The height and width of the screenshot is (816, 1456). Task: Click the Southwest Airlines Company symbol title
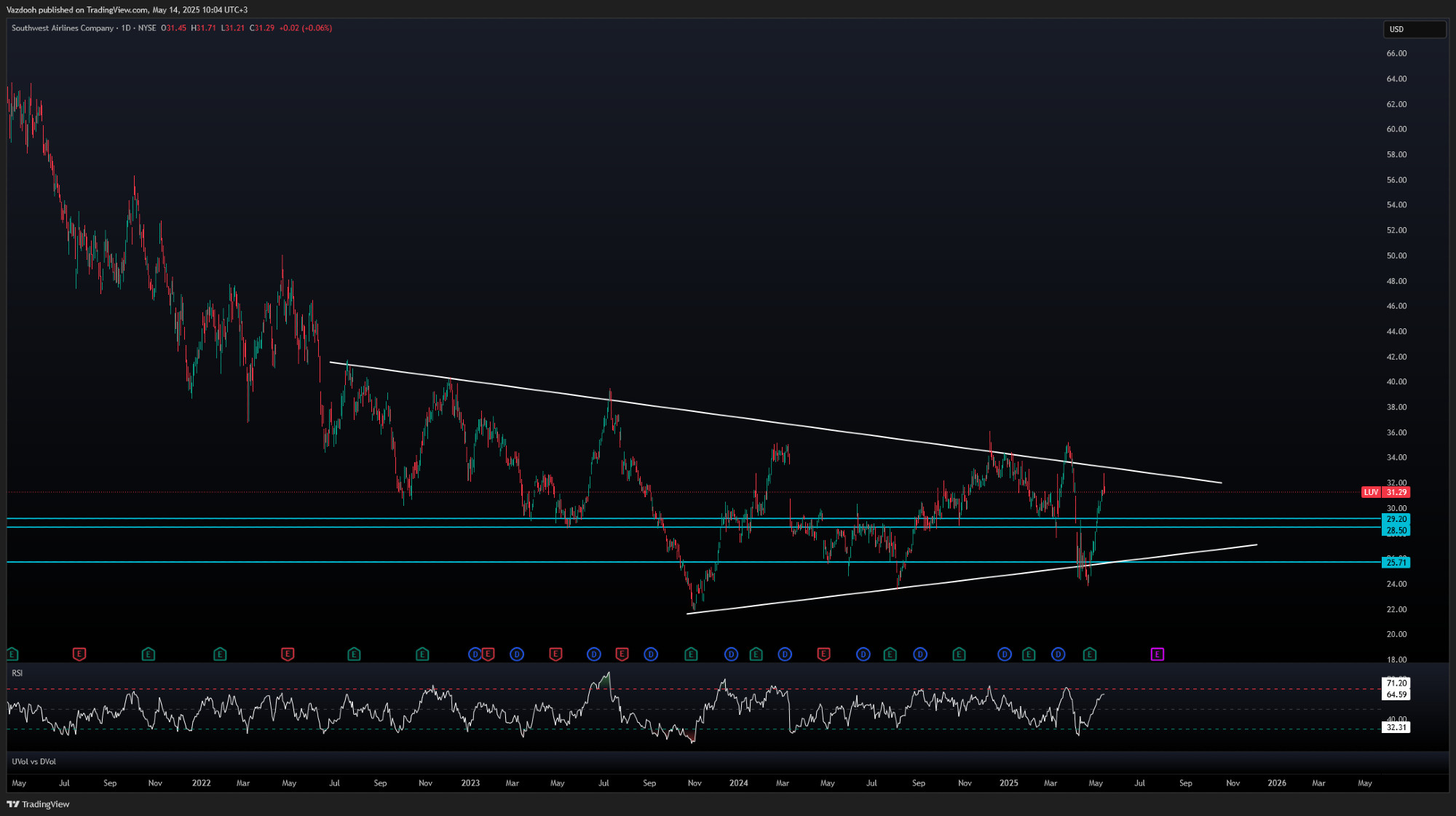point(63,28)
